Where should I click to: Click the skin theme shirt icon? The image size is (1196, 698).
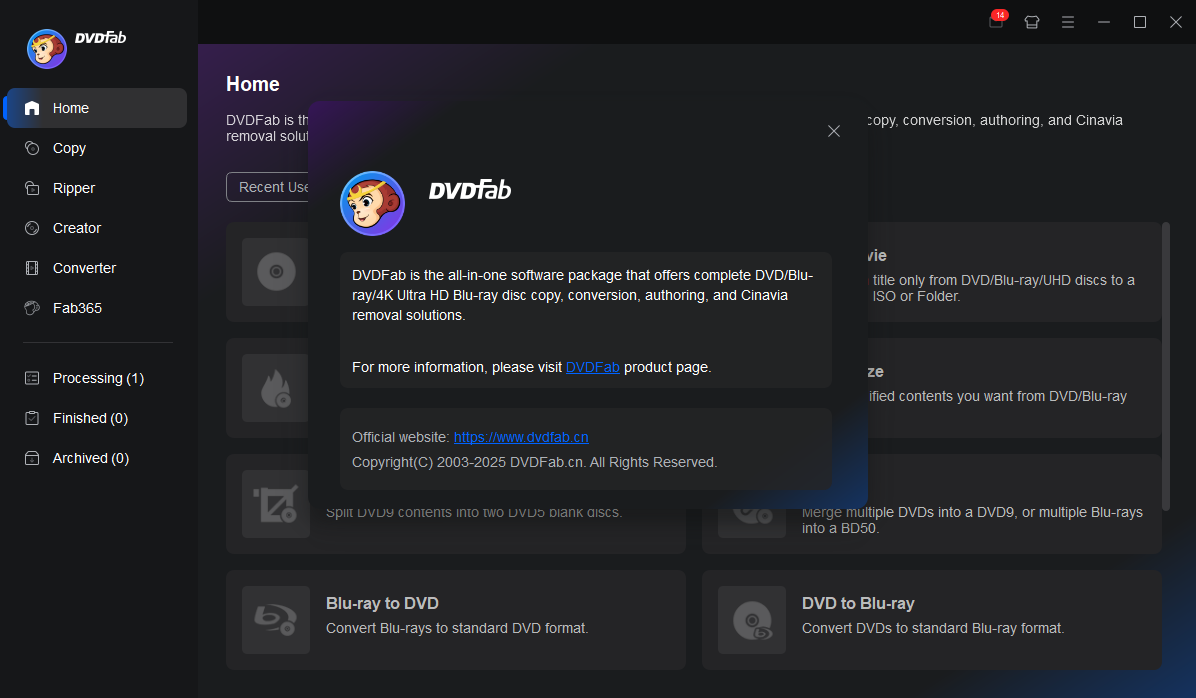click(x=1032, y=22)
